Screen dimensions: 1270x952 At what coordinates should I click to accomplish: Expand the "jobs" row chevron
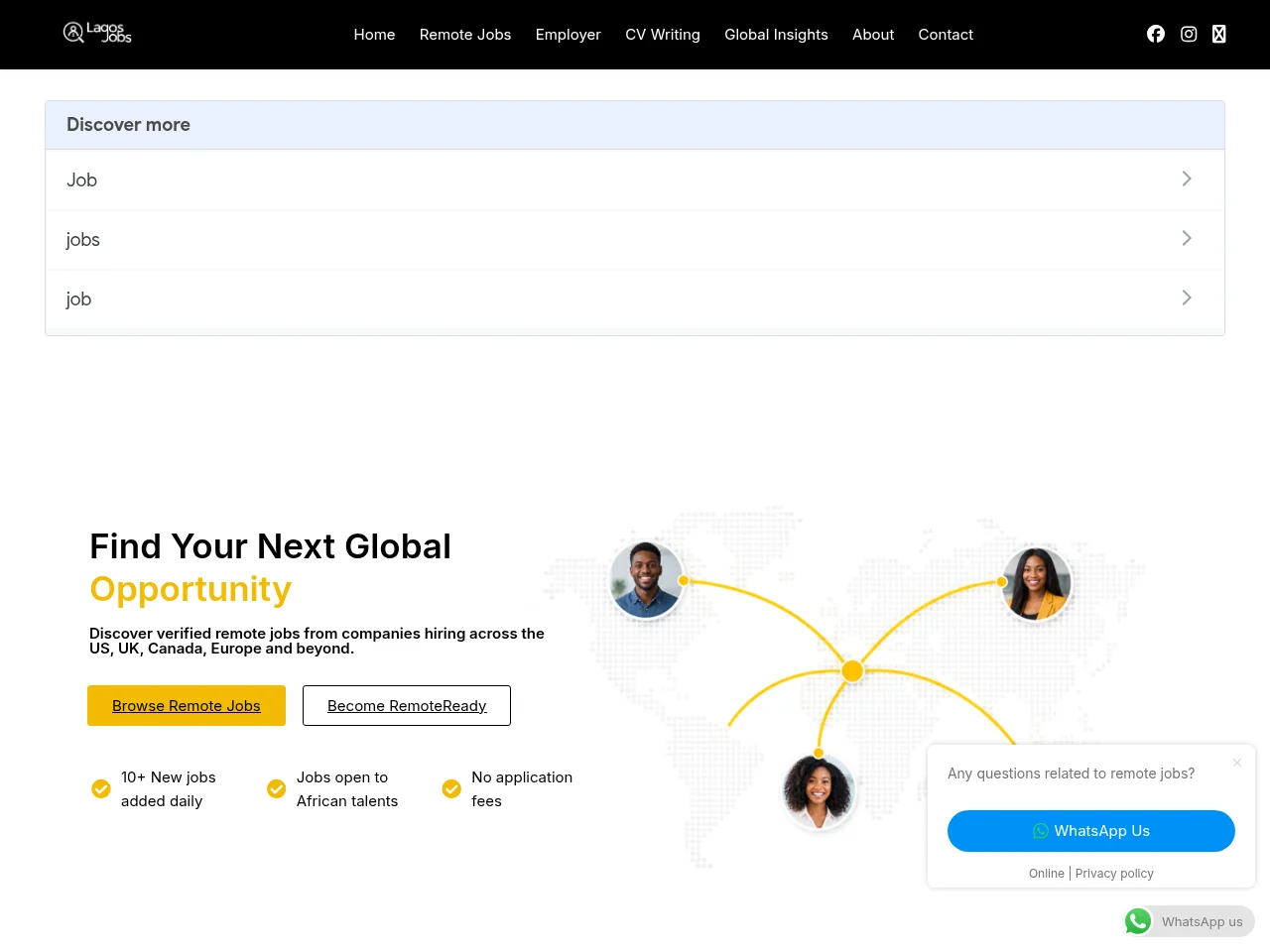1187,238
